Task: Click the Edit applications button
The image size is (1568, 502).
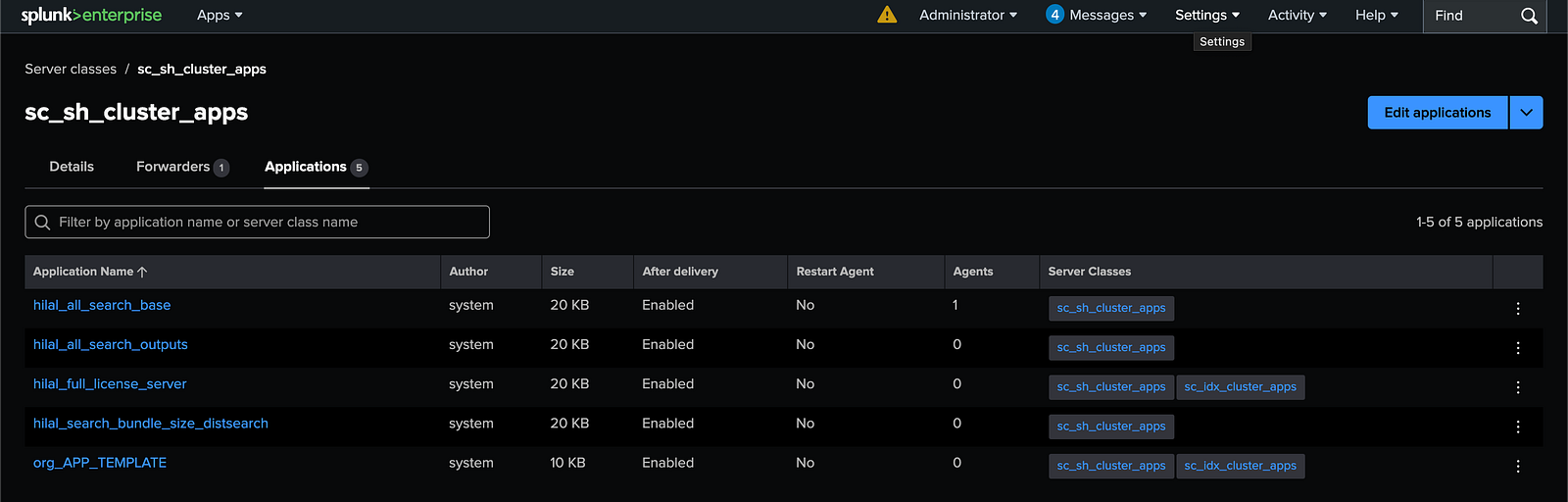Action: coord(1437,113)
